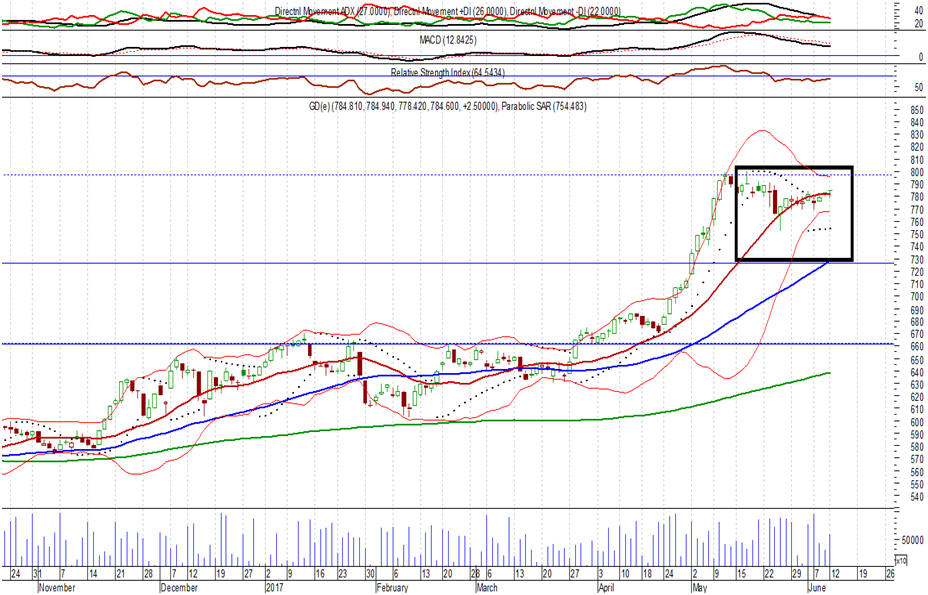Select the Relative Strength Index (64.5434) label

pyautogui.click(x=447, y=73)
